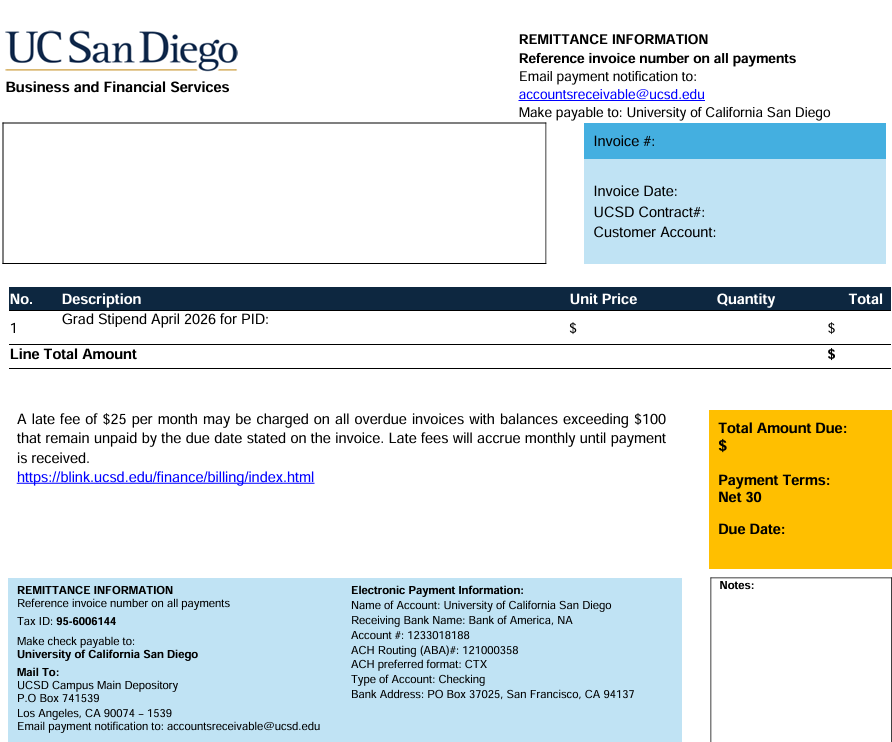892x742 pixels.
Task: Select the 'Tax ID: 95-6006144' line
Action: pyautogui.click(x=67, y=621)
